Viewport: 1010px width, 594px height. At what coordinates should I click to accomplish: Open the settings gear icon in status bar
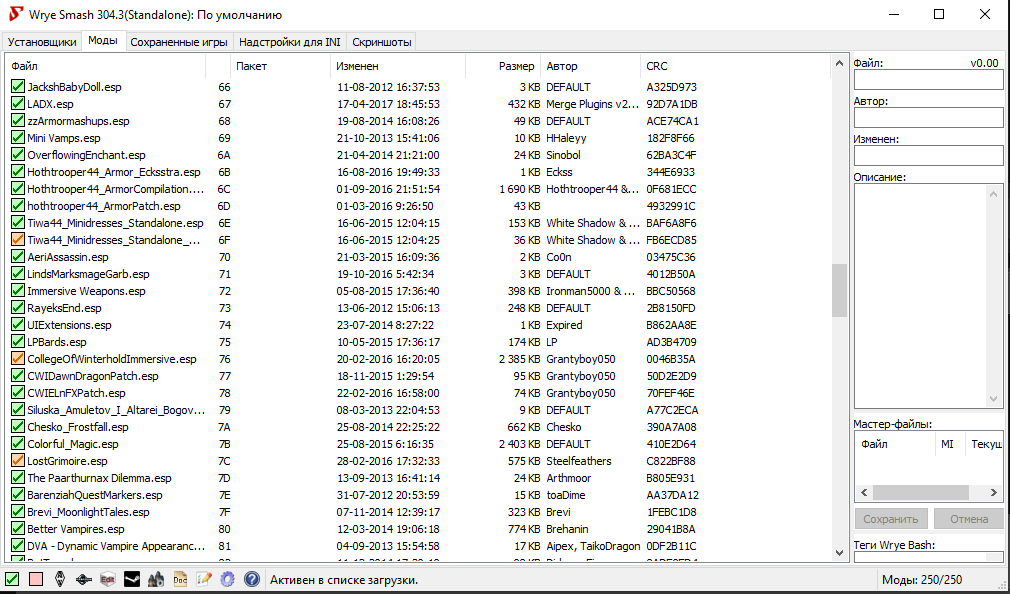coord(228,579)
